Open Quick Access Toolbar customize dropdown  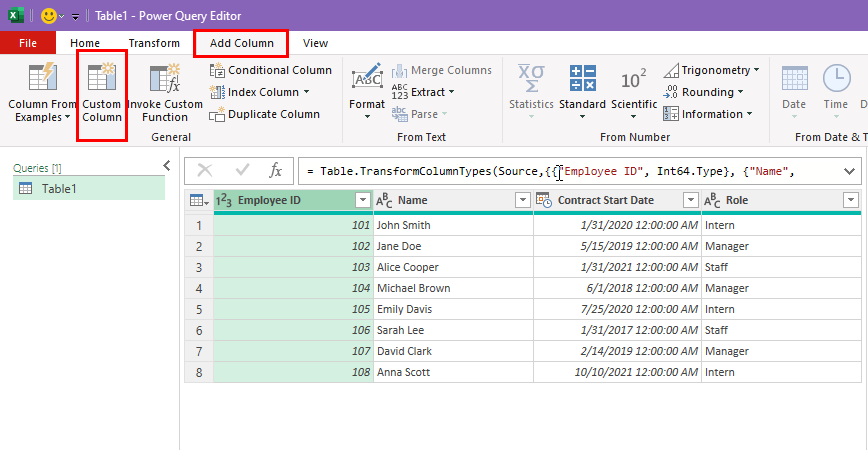click(75, 17)
